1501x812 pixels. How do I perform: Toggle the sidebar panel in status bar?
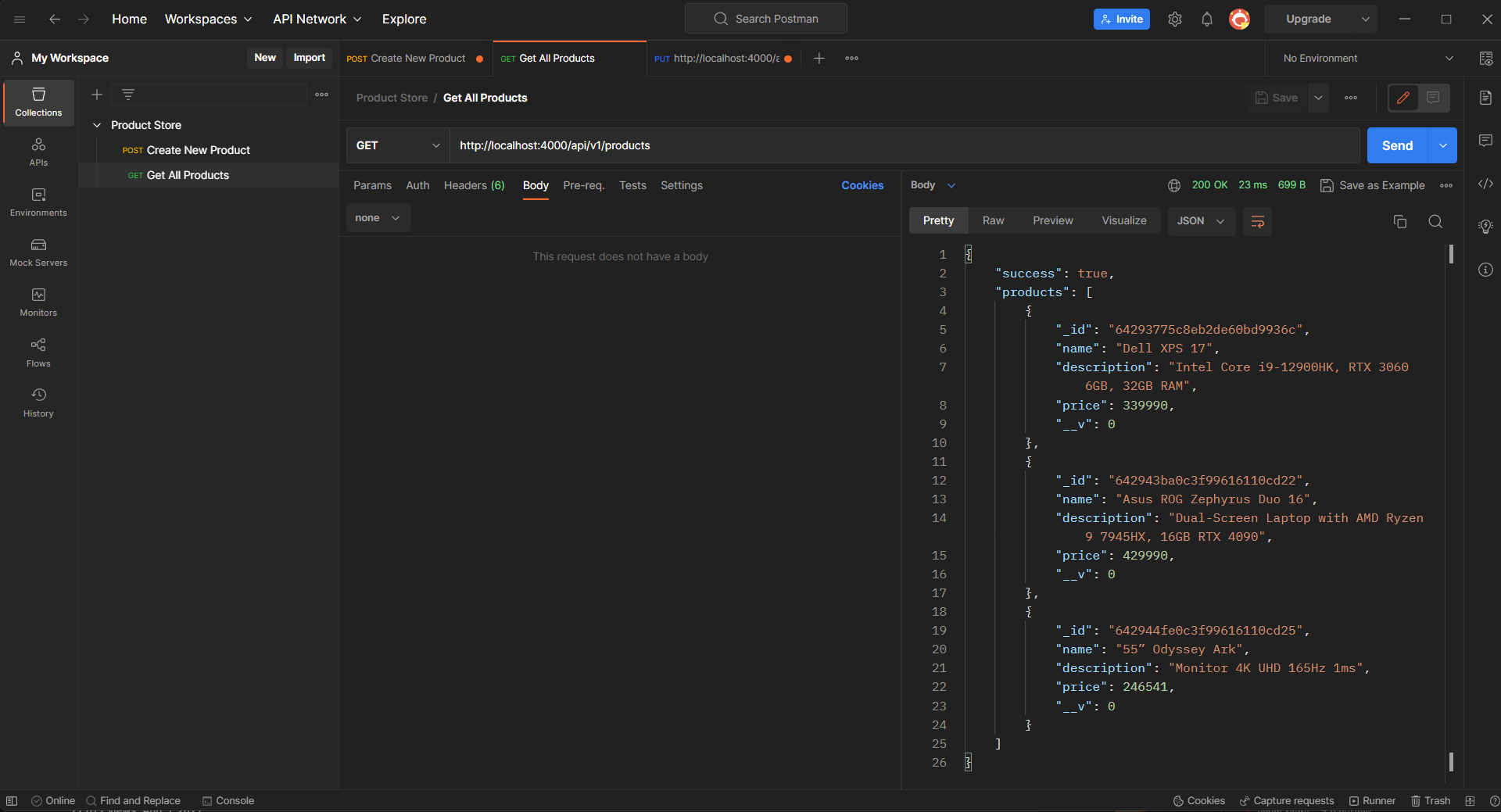(12, 800)
